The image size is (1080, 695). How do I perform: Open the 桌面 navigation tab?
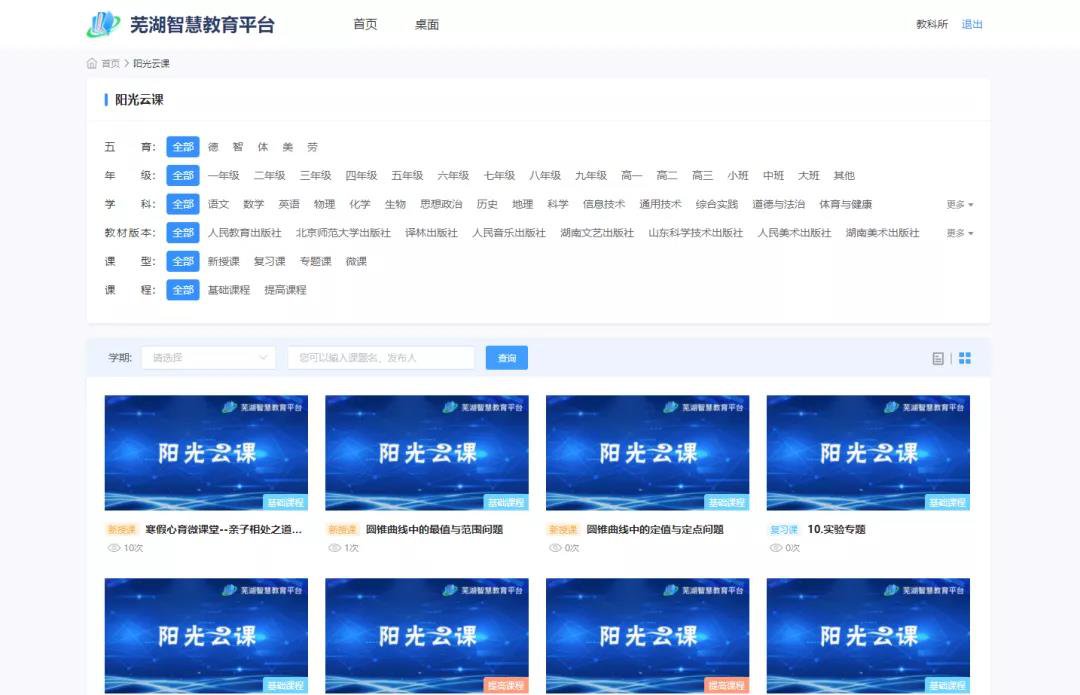point(427,25)
